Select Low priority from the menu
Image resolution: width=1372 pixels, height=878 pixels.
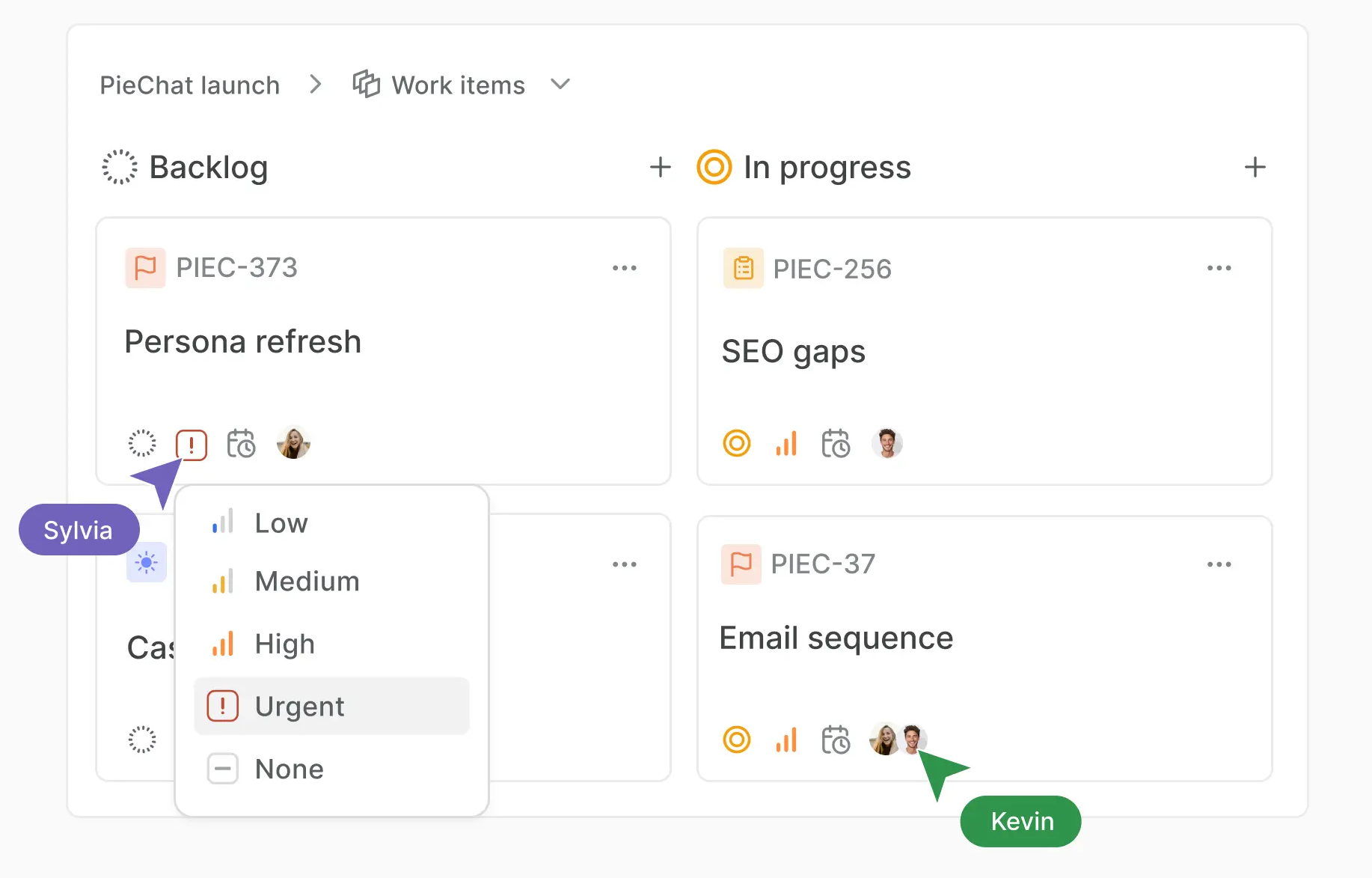tap(281, 522)
